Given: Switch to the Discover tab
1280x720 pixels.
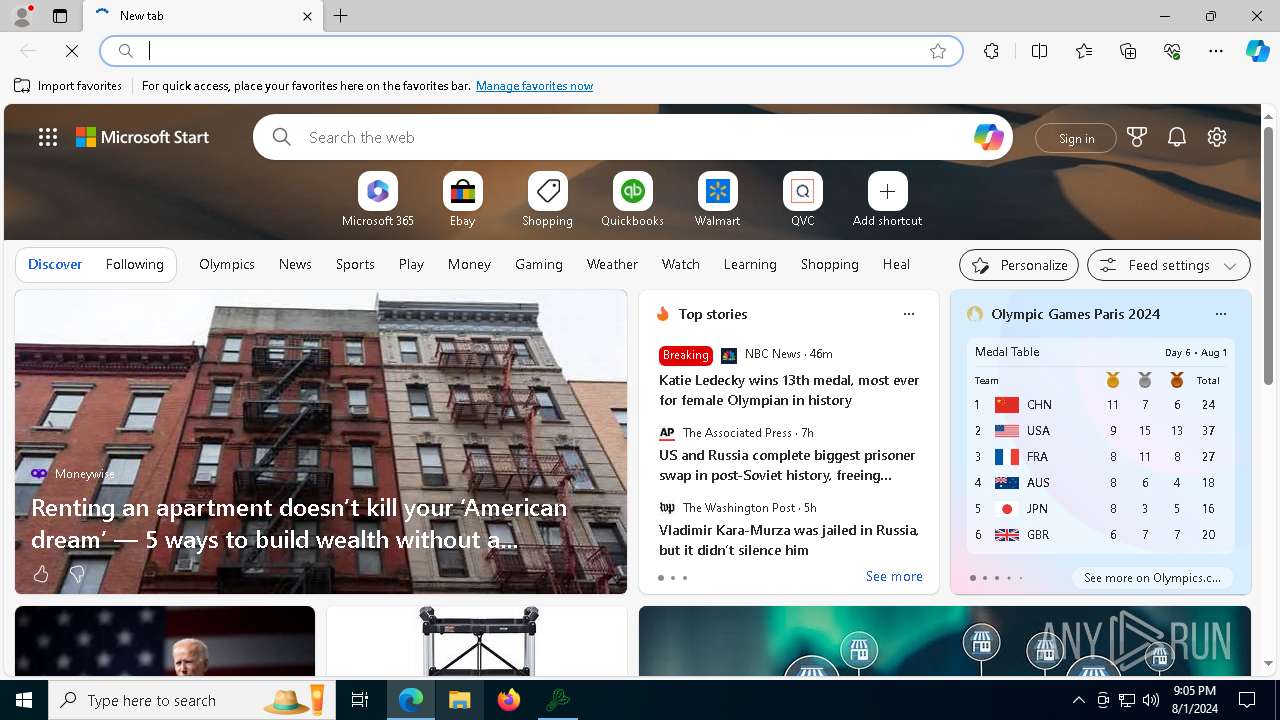Looking at the screenshot, I should click(x=55, y=264).
